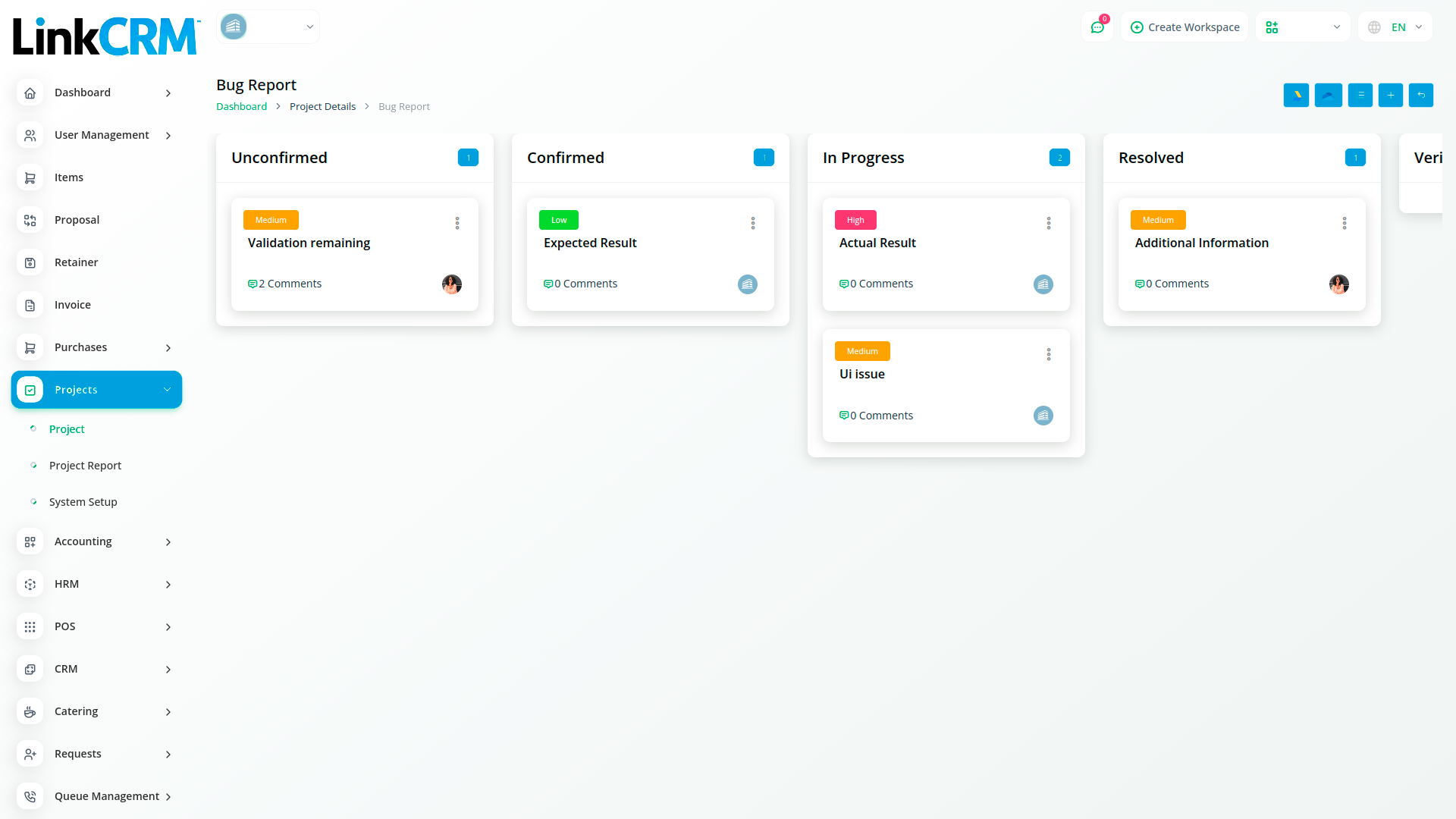The image size is (1456, 819).
Task: Click the plus icon to add bug
Action: point(1390,95)
